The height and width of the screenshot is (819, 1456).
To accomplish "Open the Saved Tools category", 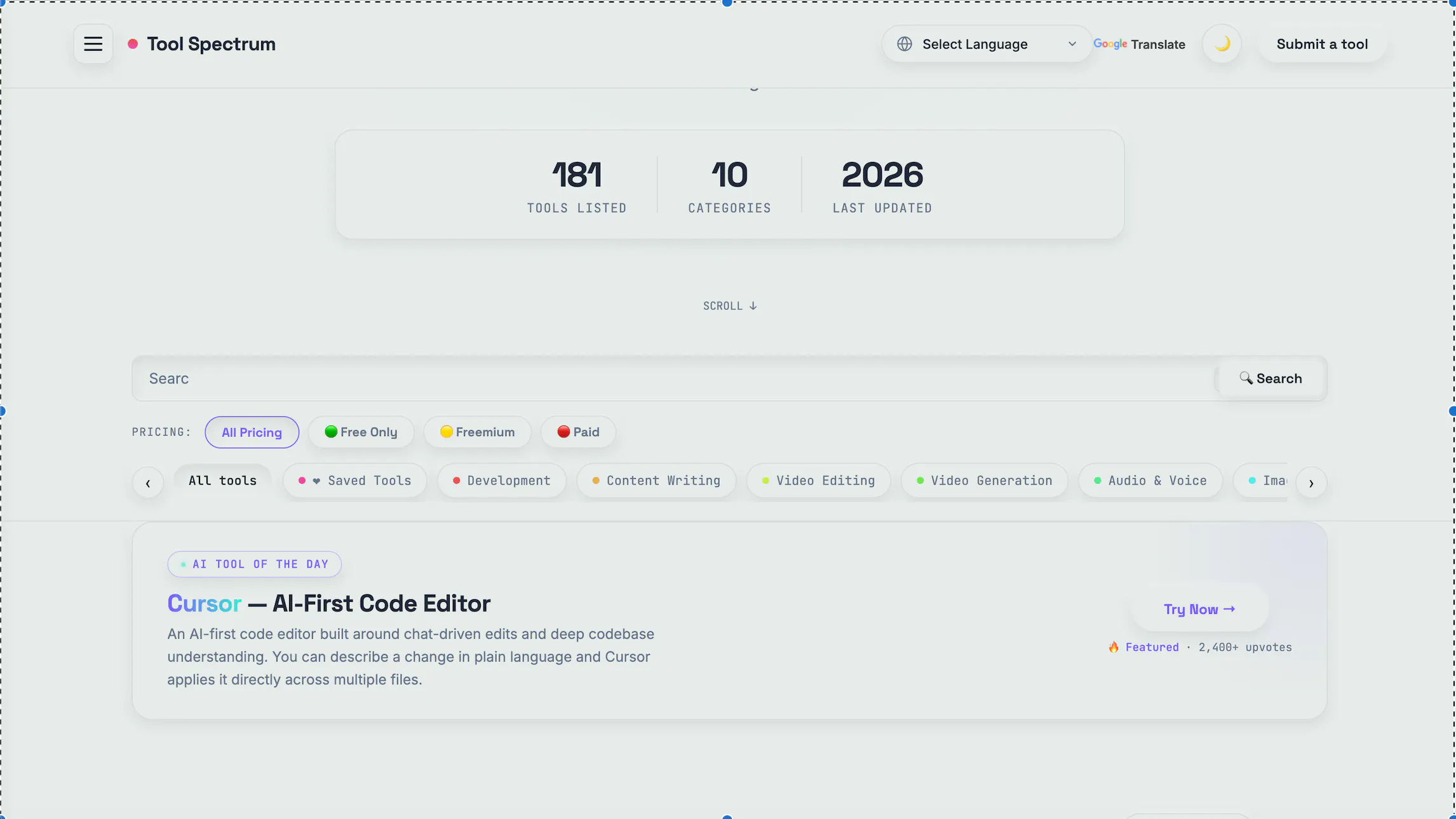I will 355,481.
